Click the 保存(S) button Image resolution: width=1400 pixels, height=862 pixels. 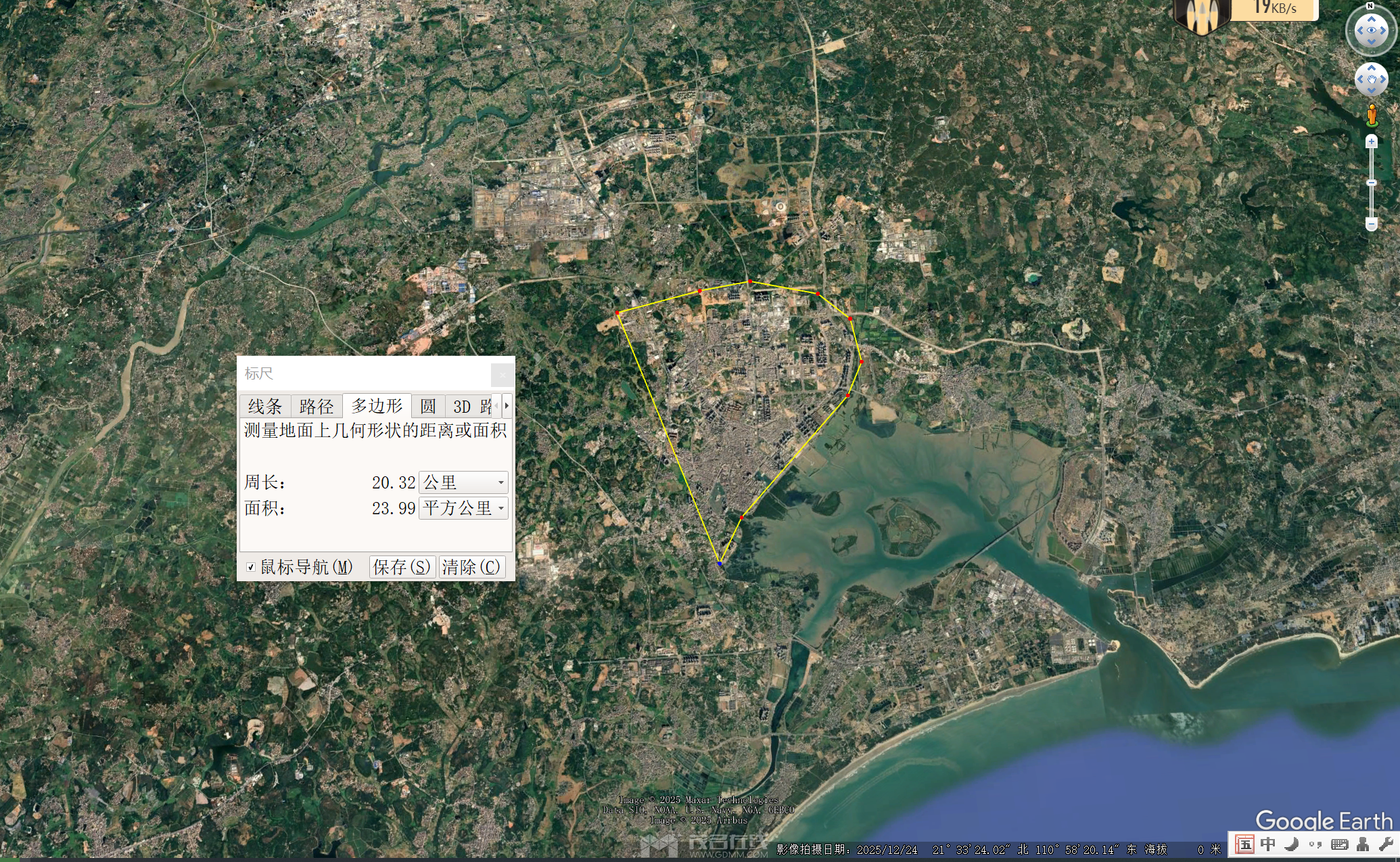click(x=401, y=567)
